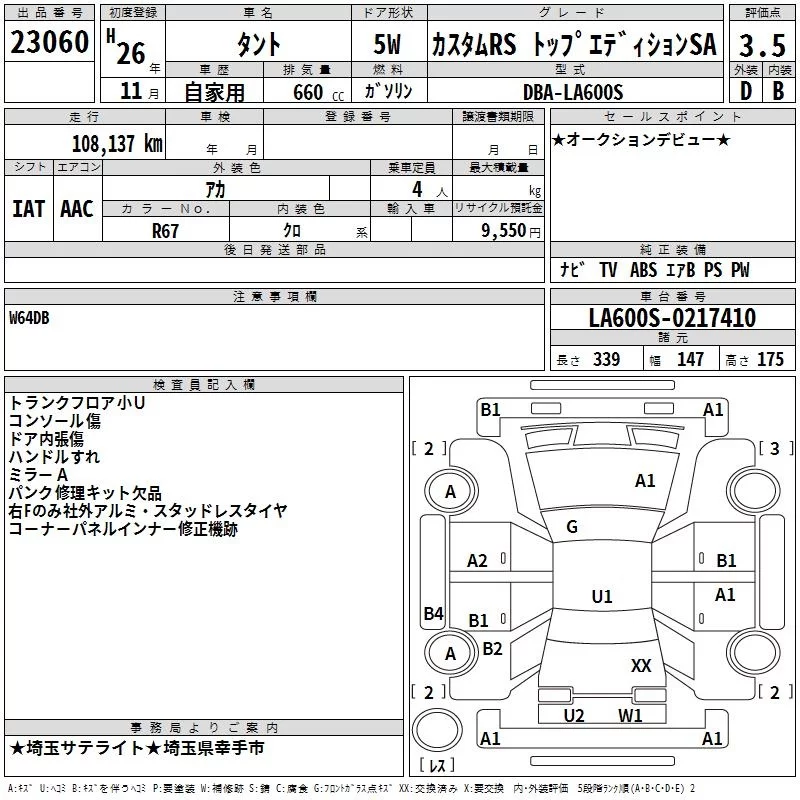Image resolution: width=800 pixels, height=800 pixels.
Task: Click the sales point ★オークションデビュー★
Action: click(641, 139)
